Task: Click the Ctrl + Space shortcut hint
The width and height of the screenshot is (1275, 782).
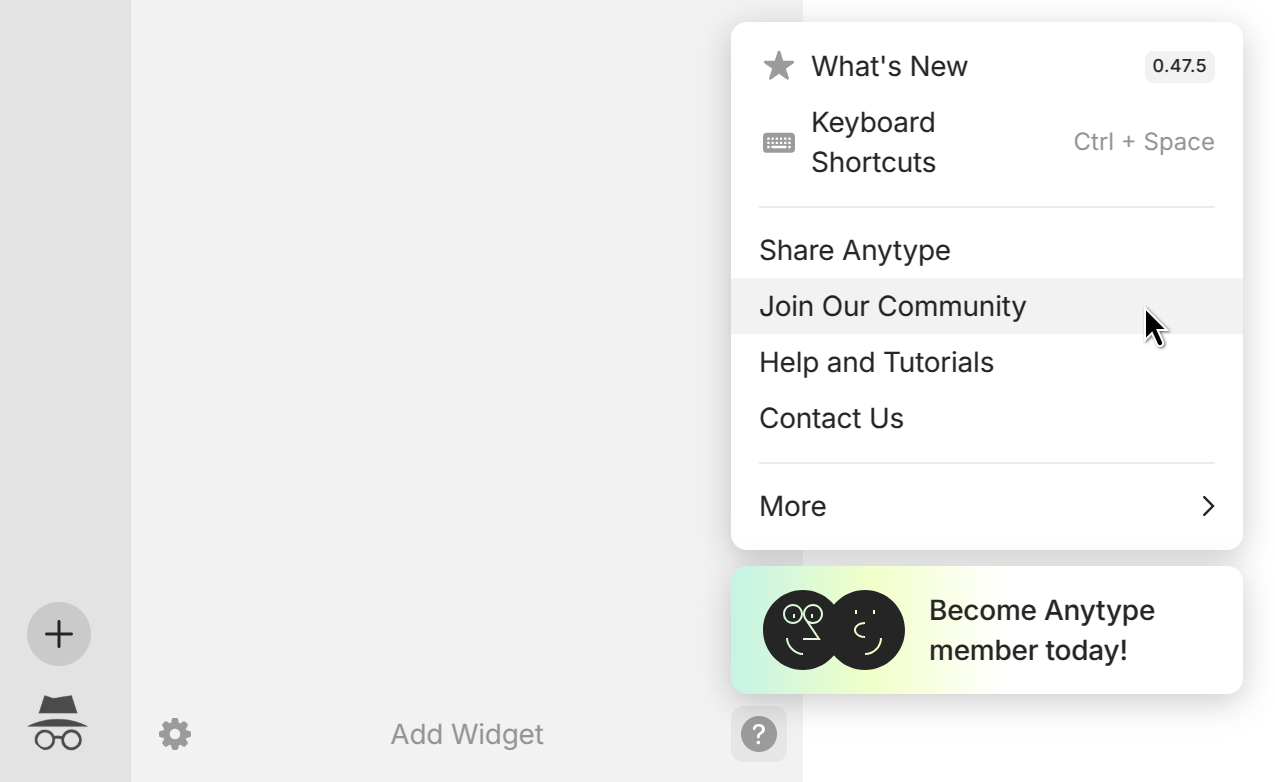Action: (x=1143, y=142)
